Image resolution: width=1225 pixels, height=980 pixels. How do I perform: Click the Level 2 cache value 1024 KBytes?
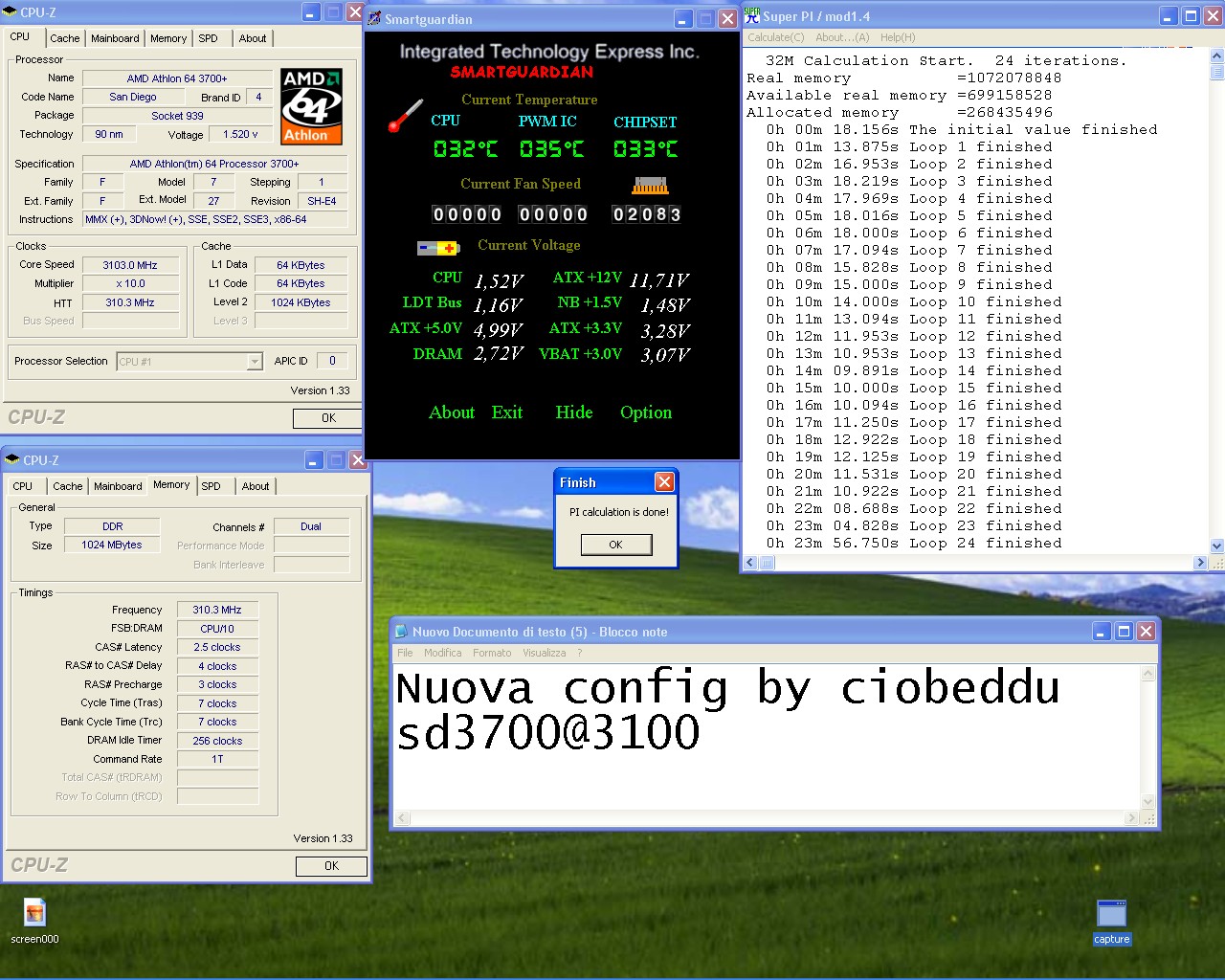coord(301,302)
